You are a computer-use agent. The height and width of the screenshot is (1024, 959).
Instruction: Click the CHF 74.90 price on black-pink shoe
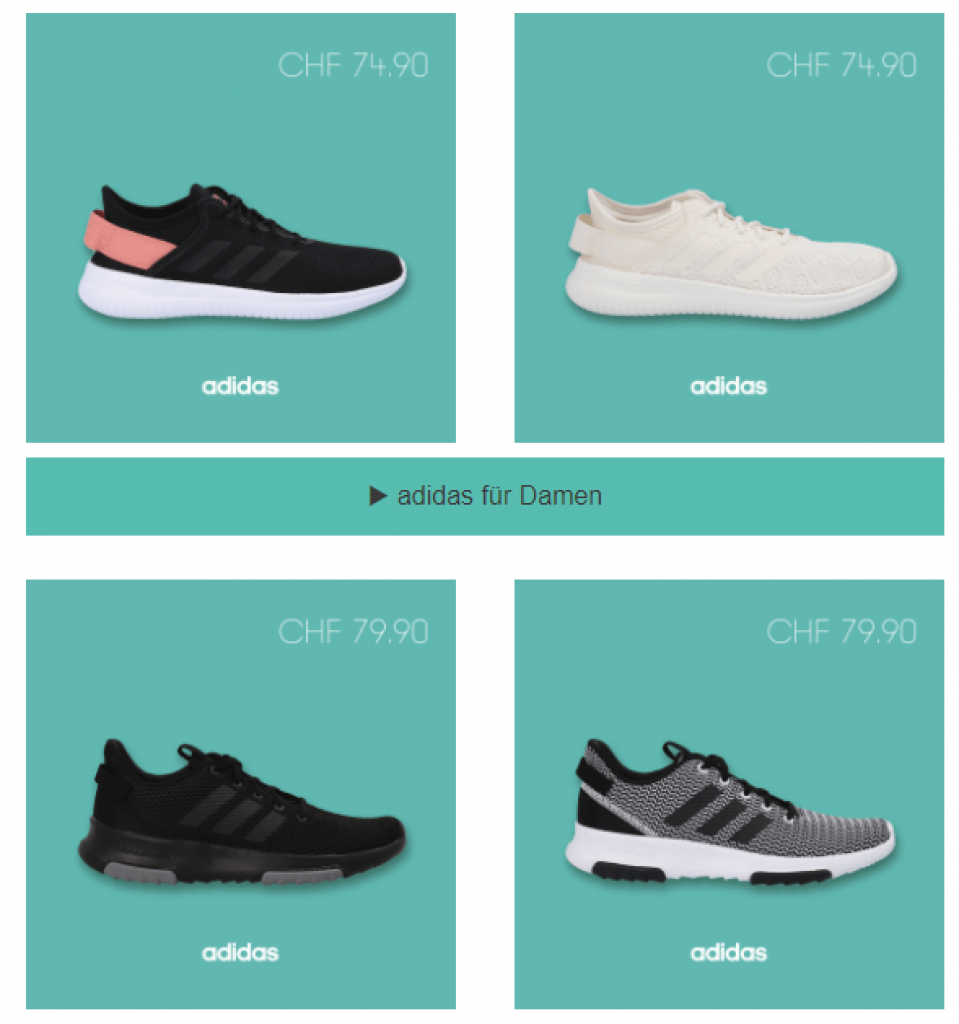353,65
